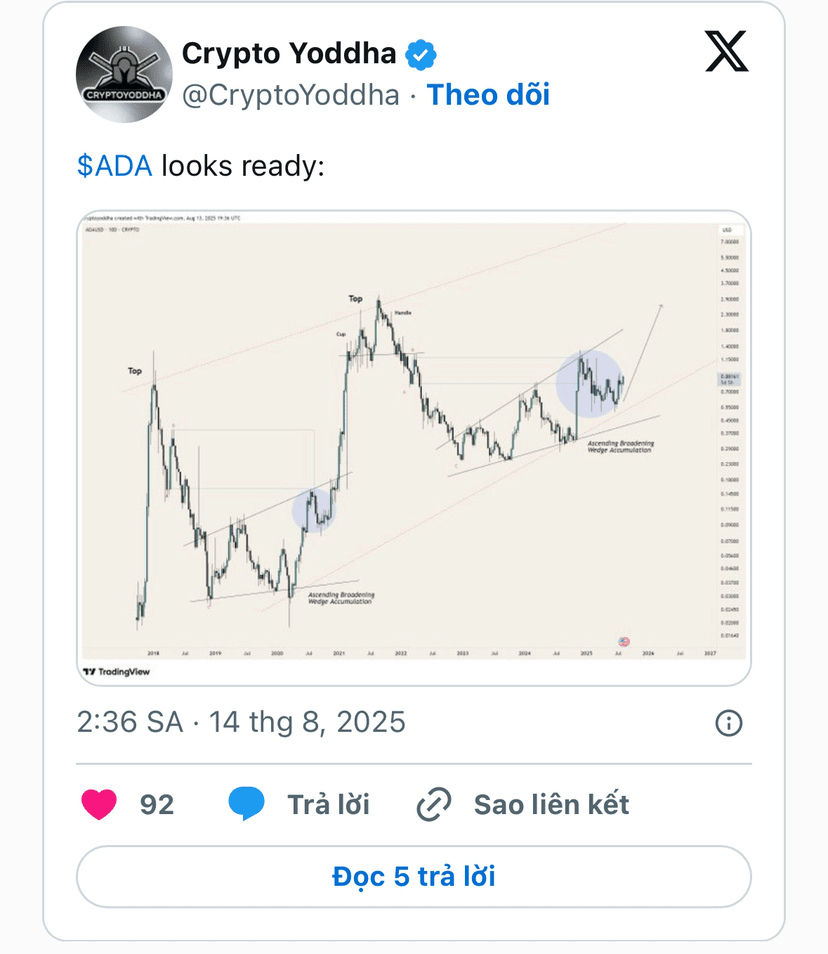
Task: Open the info circle icon
Action: point(728,723)
